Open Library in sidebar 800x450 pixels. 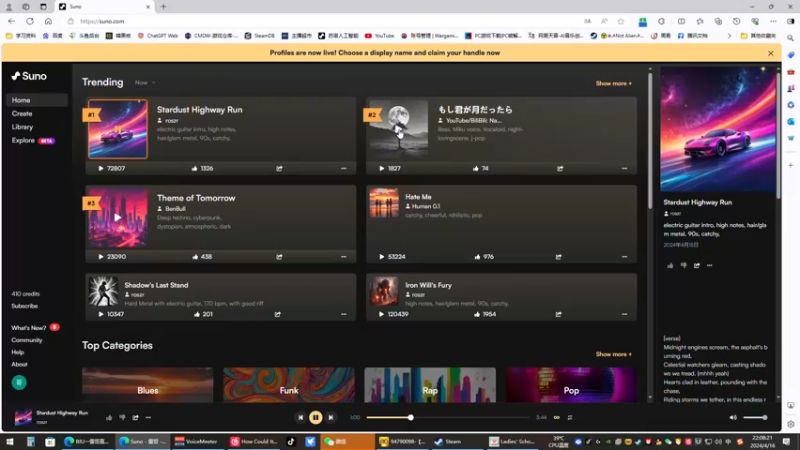[x=22, y=127]
